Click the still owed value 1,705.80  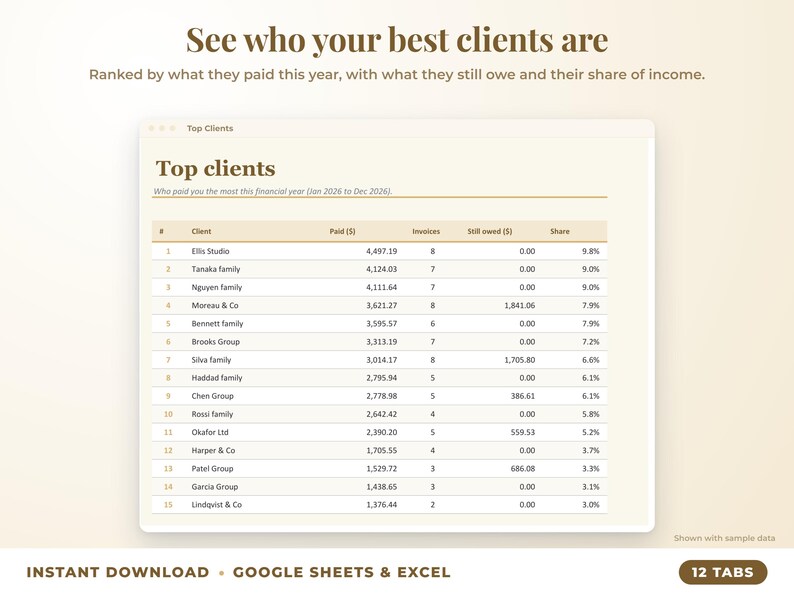tap(520, 360)
